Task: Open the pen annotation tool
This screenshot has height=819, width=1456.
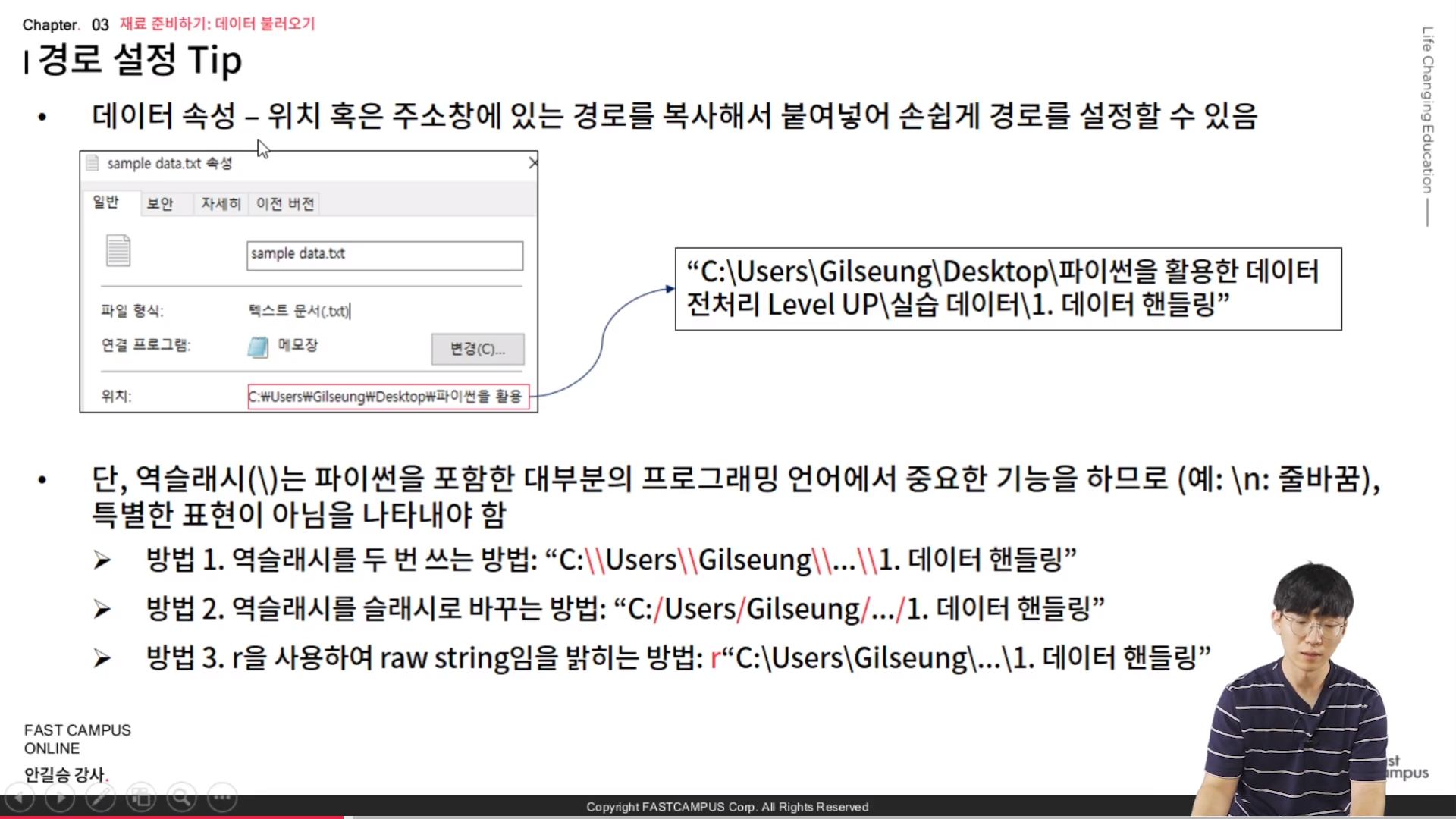Action: [100, 797]
